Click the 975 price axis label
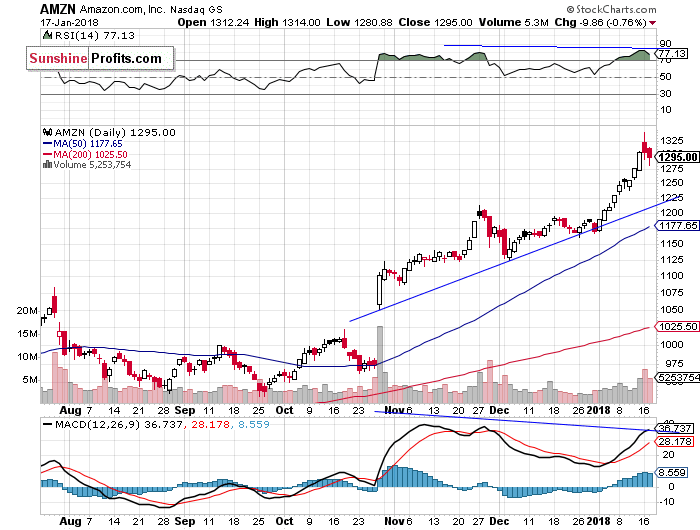This screenshot has width=700, height=530. tap(674, 363)
